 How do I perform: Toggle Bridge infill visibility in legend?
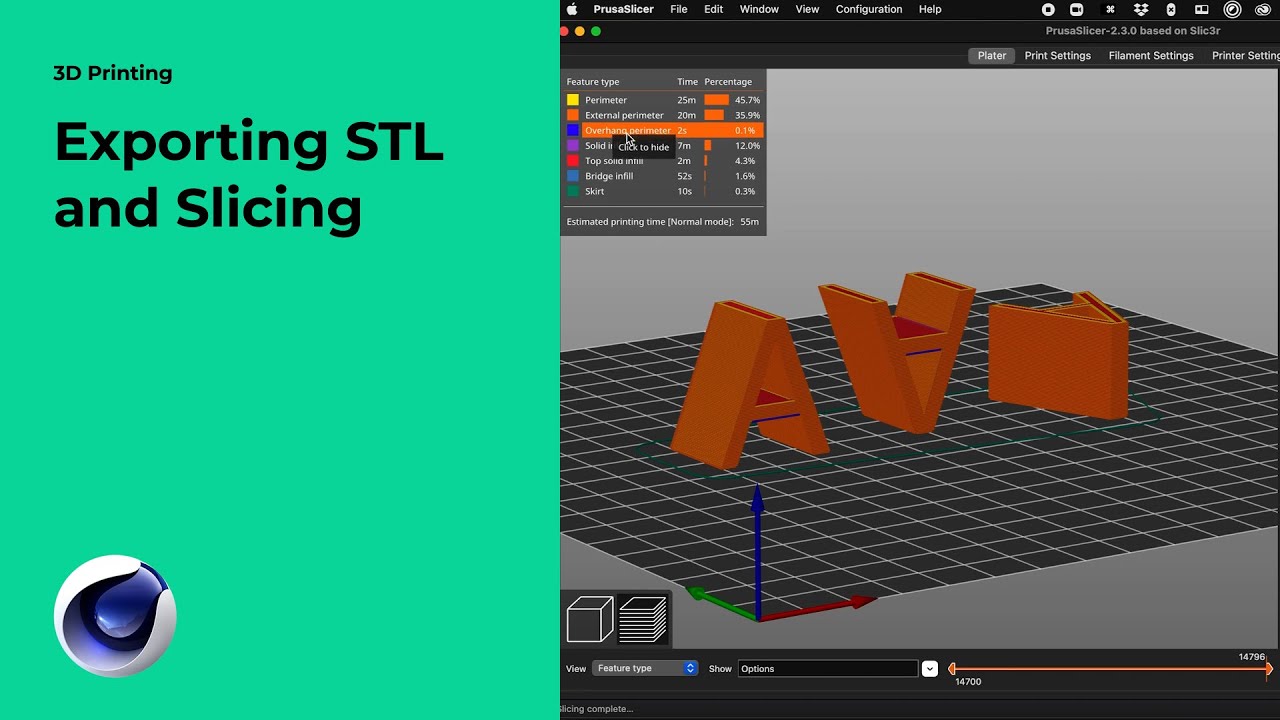coord(664,176)
